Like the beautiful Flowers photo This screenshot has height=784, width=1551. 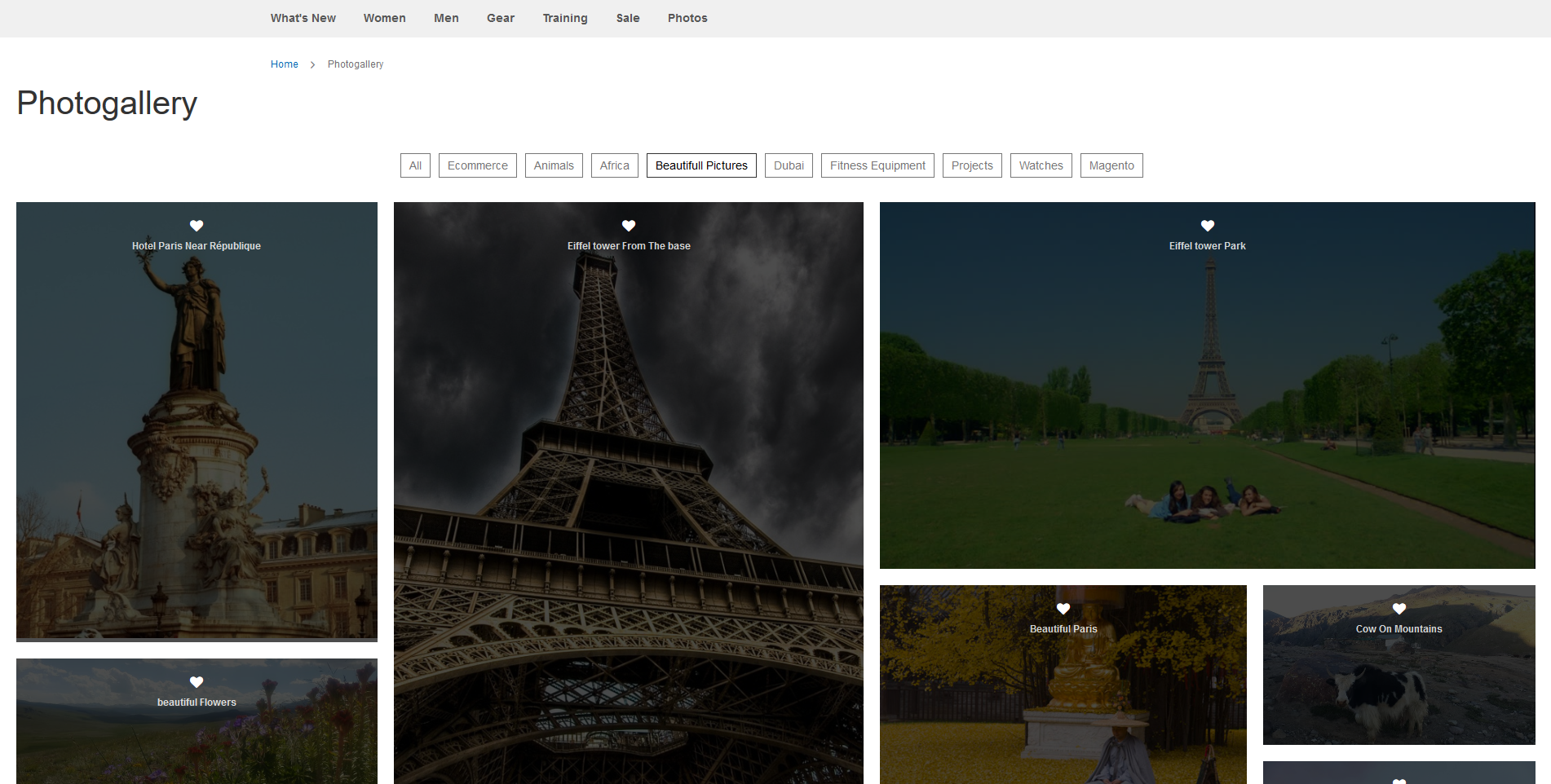197,682
